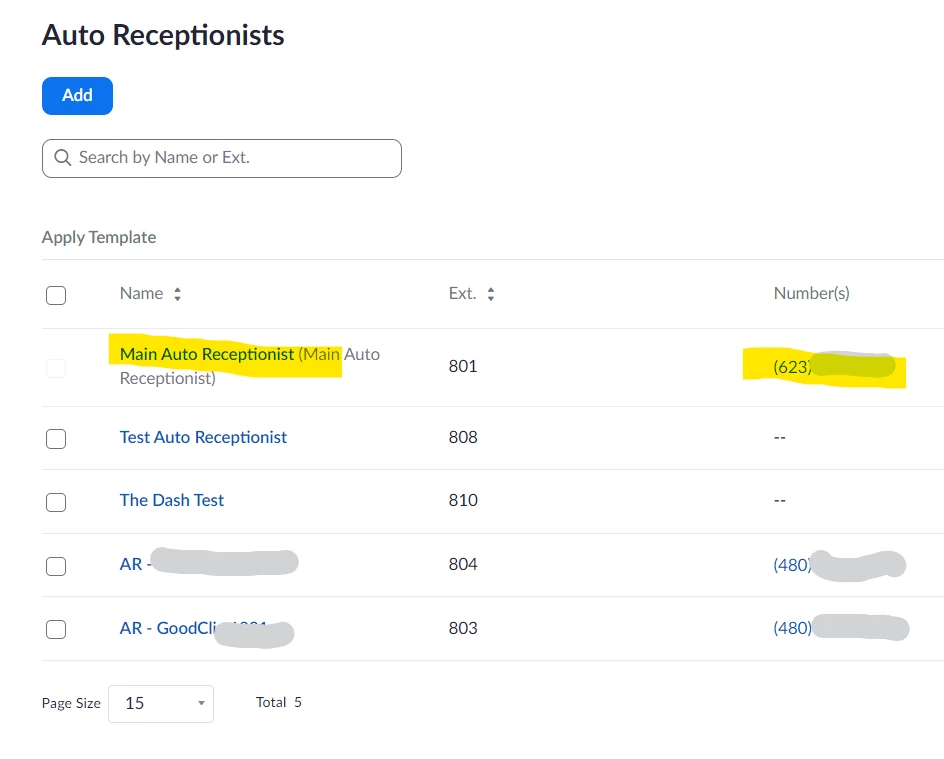Click the search magnifier icon
This screenshot has width=944, height=759.
coord(63,158)
